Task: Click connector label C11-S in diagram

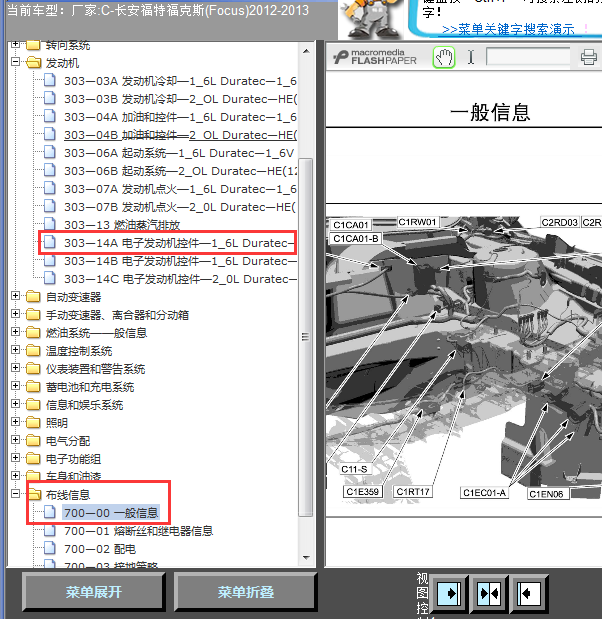Action: (x=354, y=469)
